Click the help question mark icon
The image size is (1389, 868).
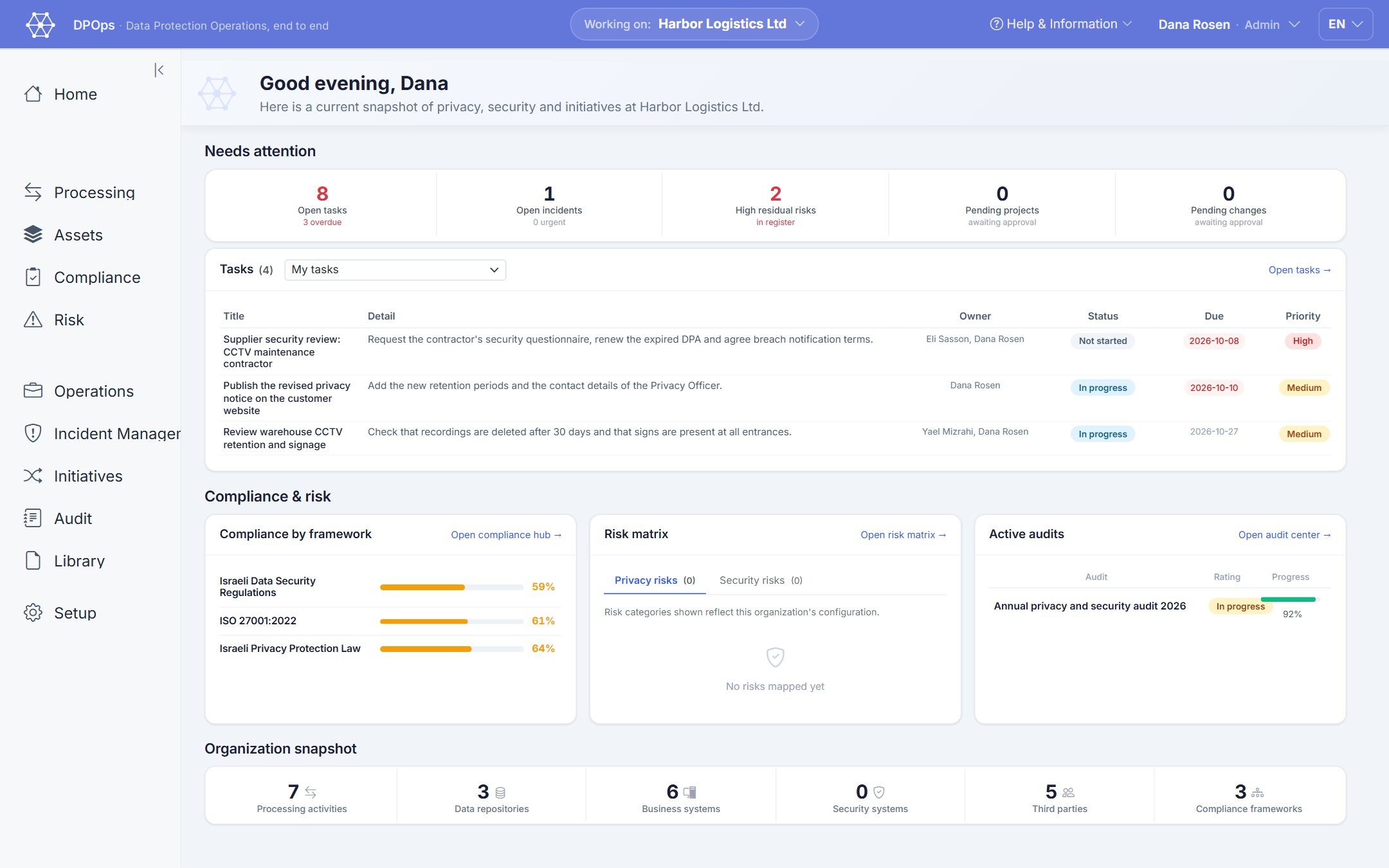(x=996, y=24)
